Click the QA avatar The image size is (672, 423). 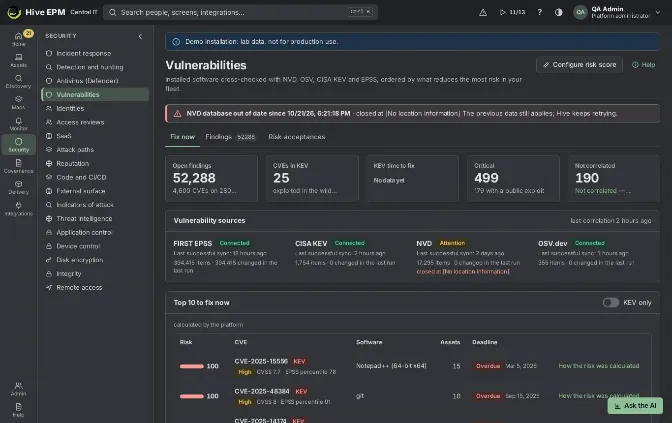click(x=580, y=12)
